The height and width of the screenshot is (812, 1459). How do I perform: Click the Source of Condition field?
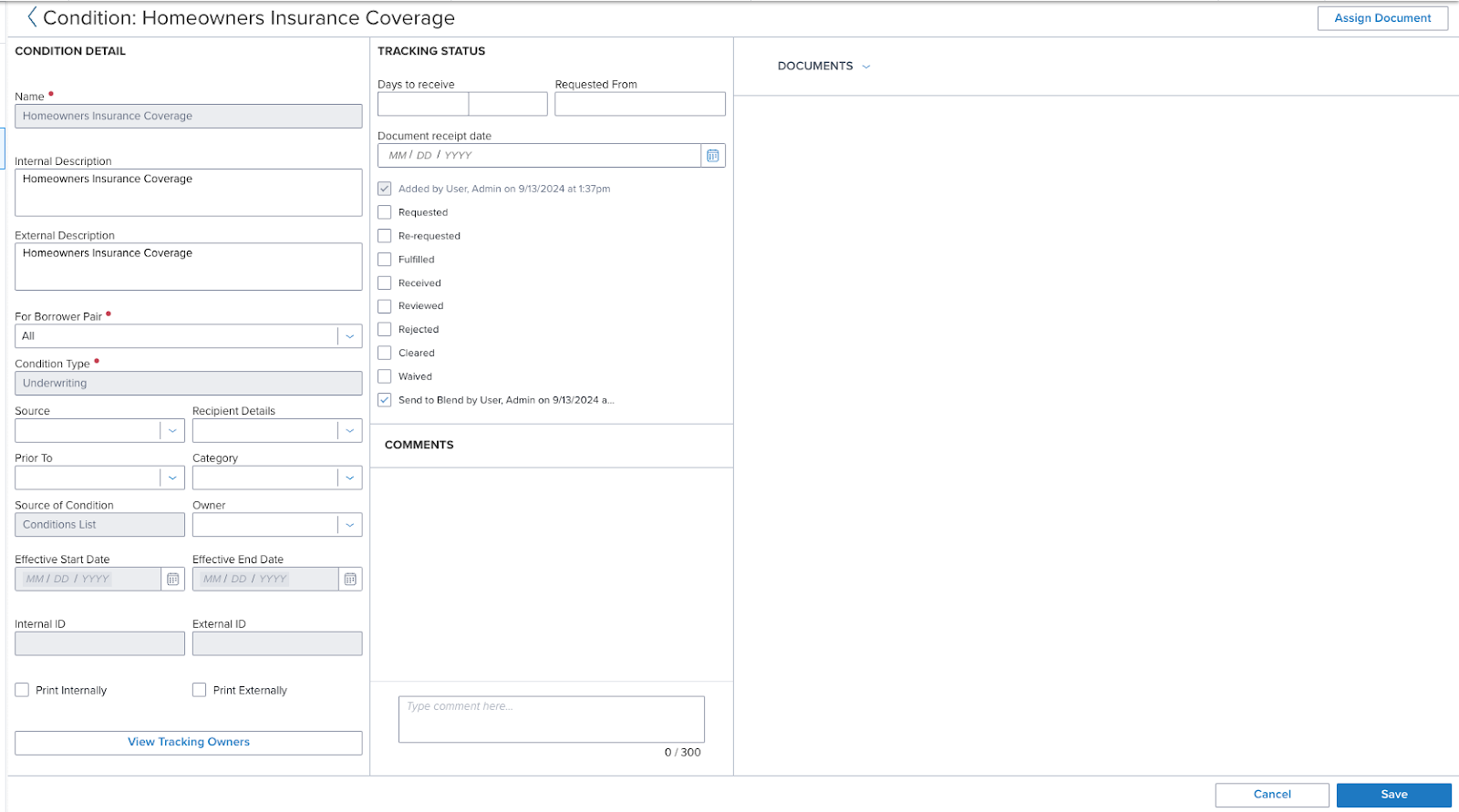[x=99, y=525]
